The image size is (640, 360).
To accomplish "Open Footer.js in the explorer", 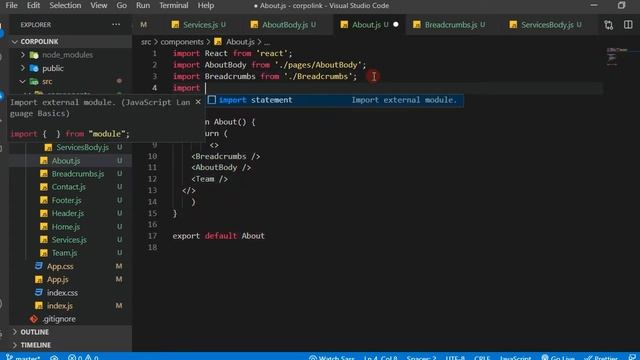I will pos(66,200).
